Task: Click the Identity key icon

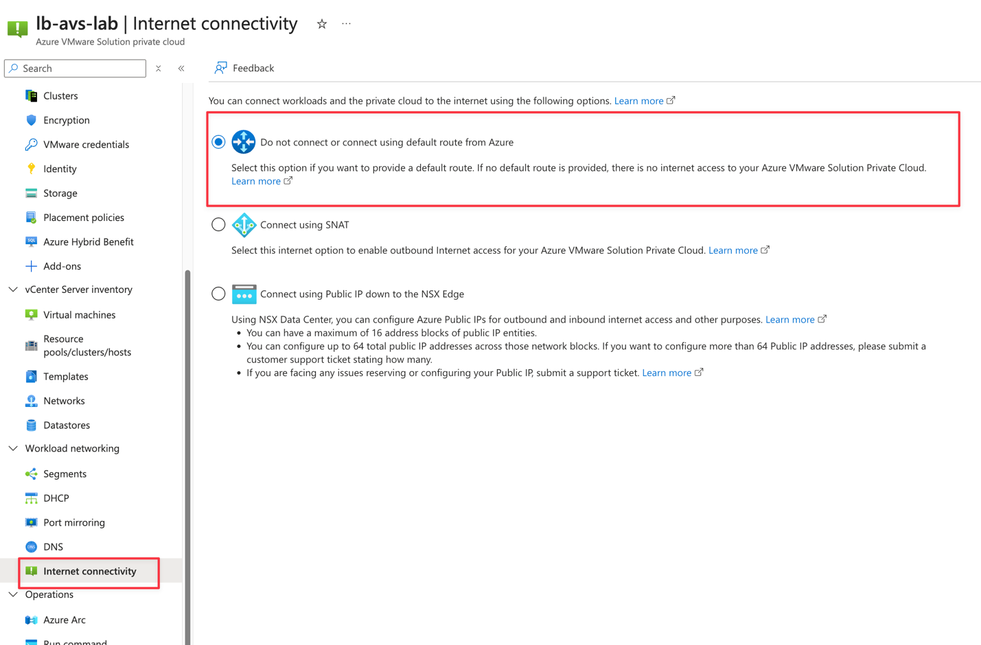Action: 31,169
